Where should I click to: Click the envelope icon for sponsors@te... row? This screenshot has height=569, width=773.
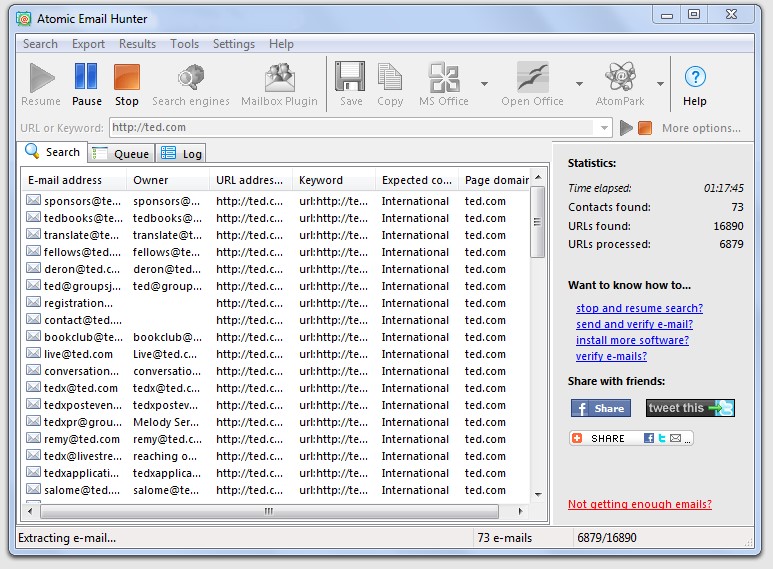click(34, 200)
